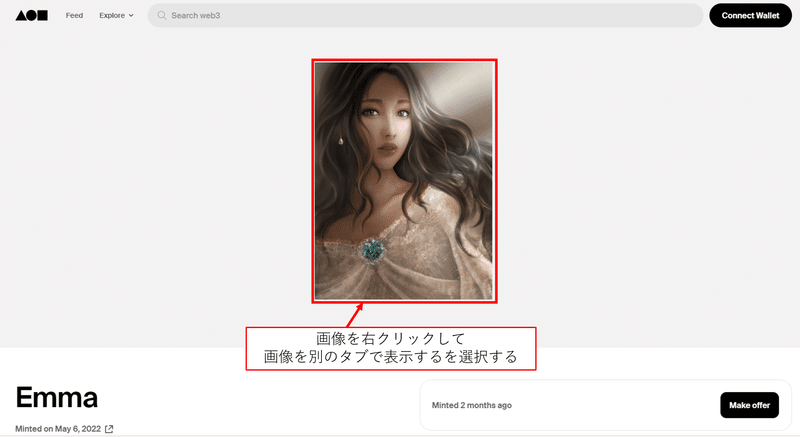Click the search magnifier icon
The height and width of the screenshot is (437, 800).
[162, 15]
